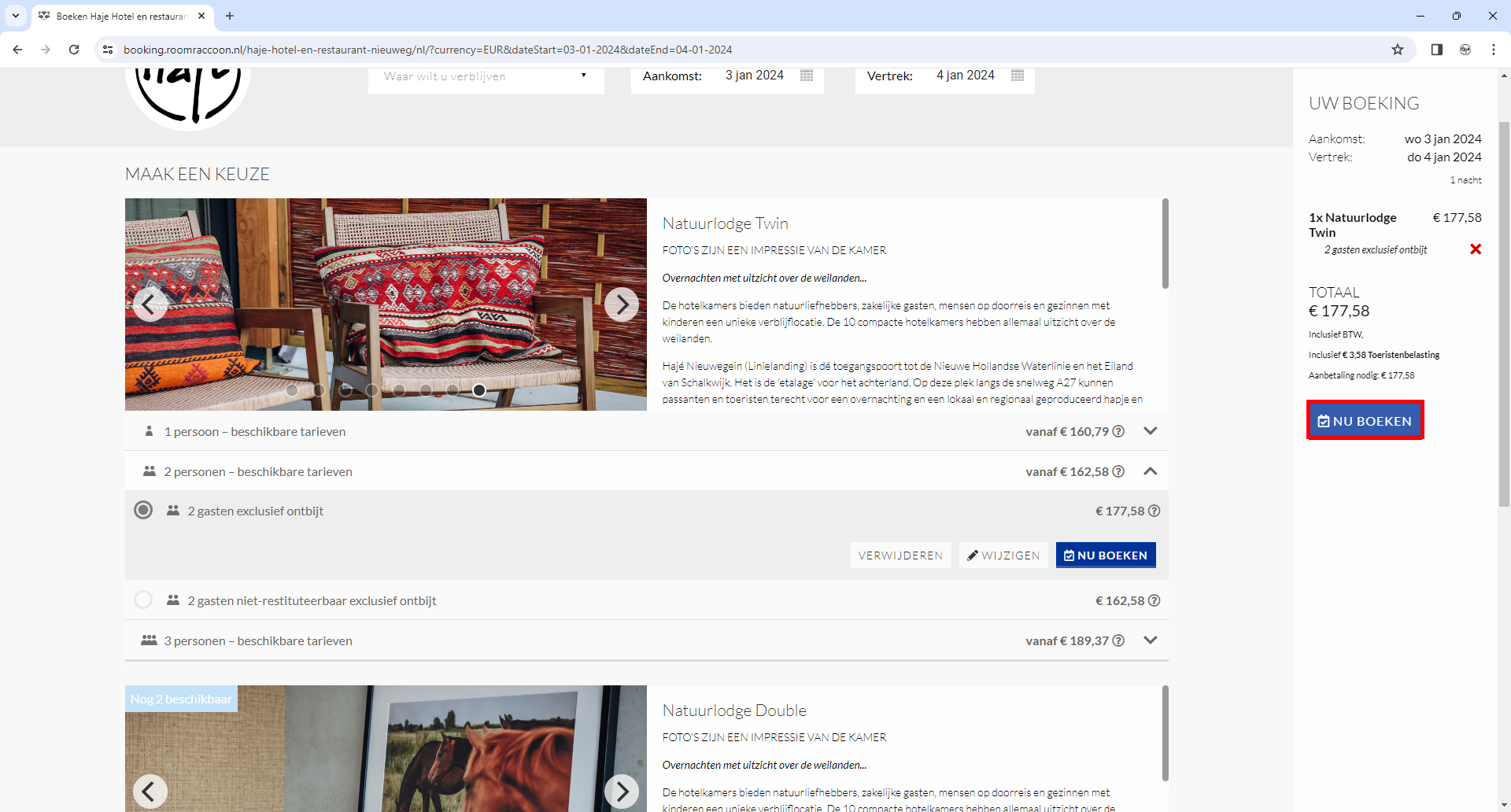Click the page vertical scrollbar
The width and height of the screenshot is (1511, 812).
tap(1504, 315)
